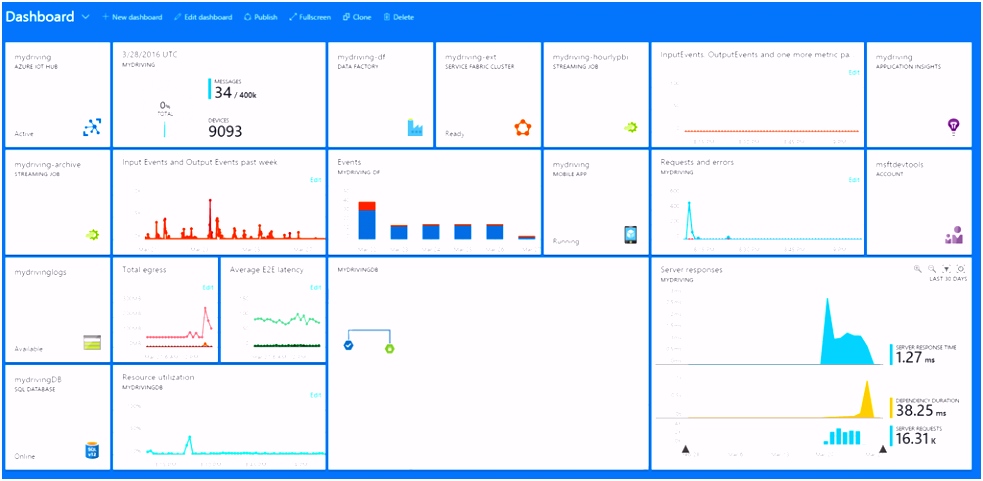Open the Azure IoT Hub icon

[x=92, y=127]
